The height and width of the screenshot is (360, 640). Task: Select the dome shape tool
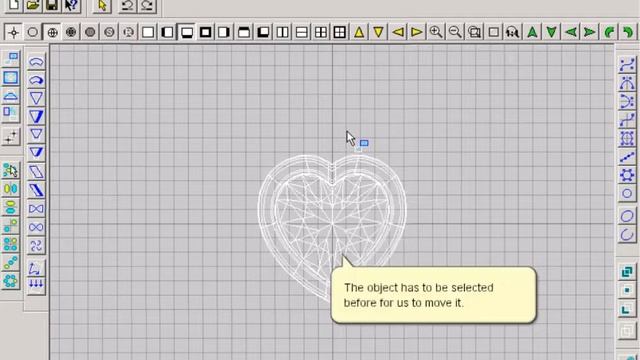[x=11, y=96]
